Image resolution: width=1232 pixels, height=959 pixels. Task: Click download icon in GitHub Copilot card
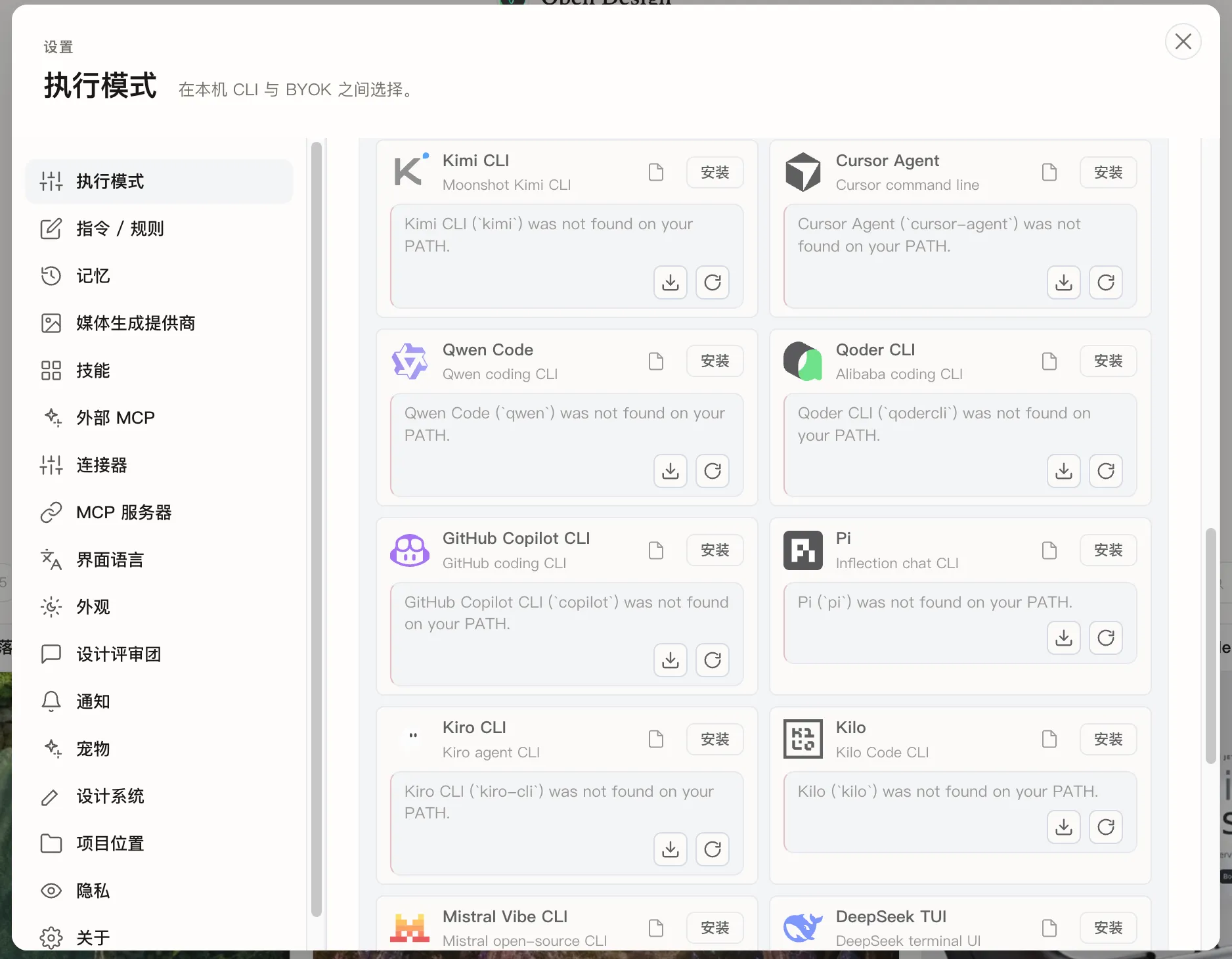click(x=670, y=660)
